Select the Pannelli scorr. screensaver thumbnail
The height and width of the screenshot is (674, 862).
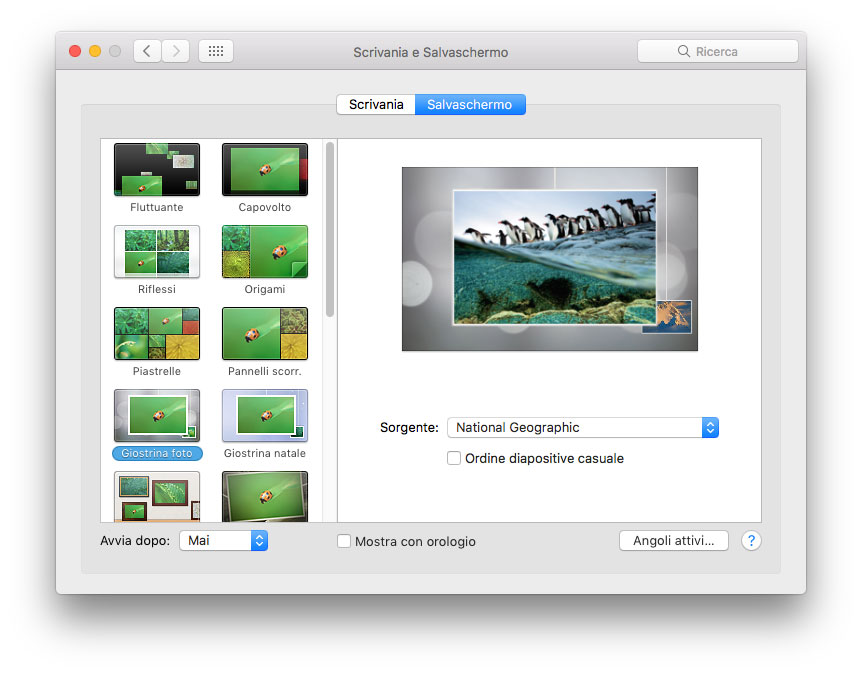coord(264,333)
